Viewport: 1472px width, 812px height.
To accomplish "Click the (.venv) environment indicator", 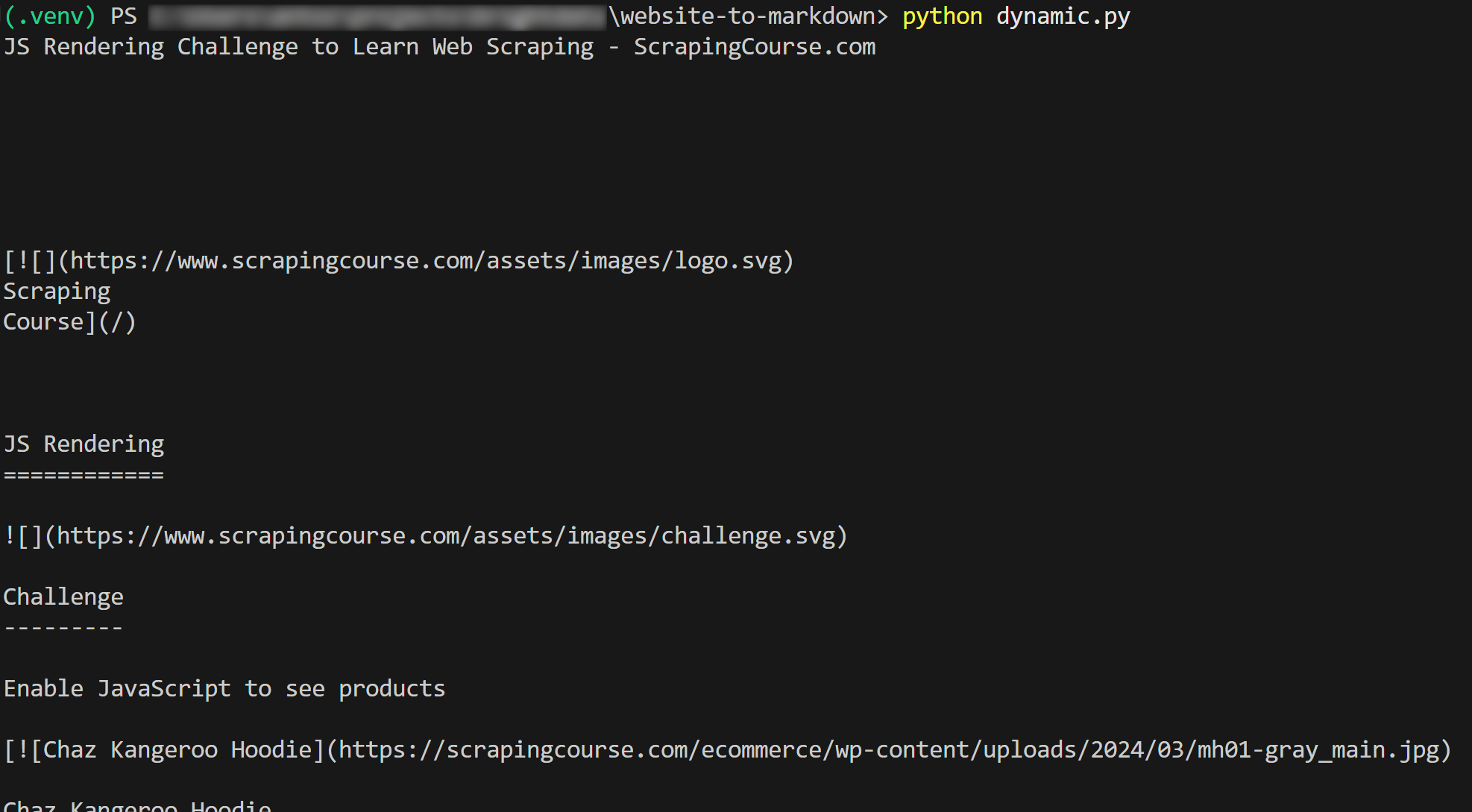I will [x=49, y=16].
